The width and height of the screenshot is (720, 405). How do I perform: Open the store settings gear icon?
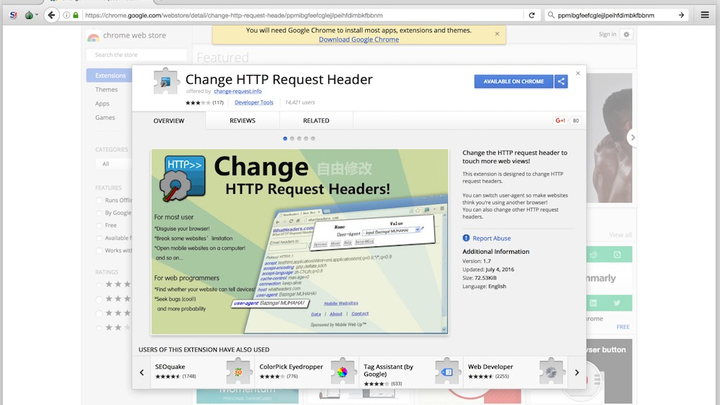(x=626, y=34)
